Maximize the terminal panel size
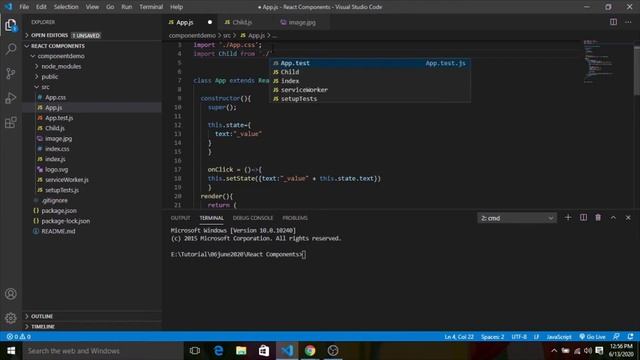The height and width of the screenshot is (360, 640). (x=613, y=218)
